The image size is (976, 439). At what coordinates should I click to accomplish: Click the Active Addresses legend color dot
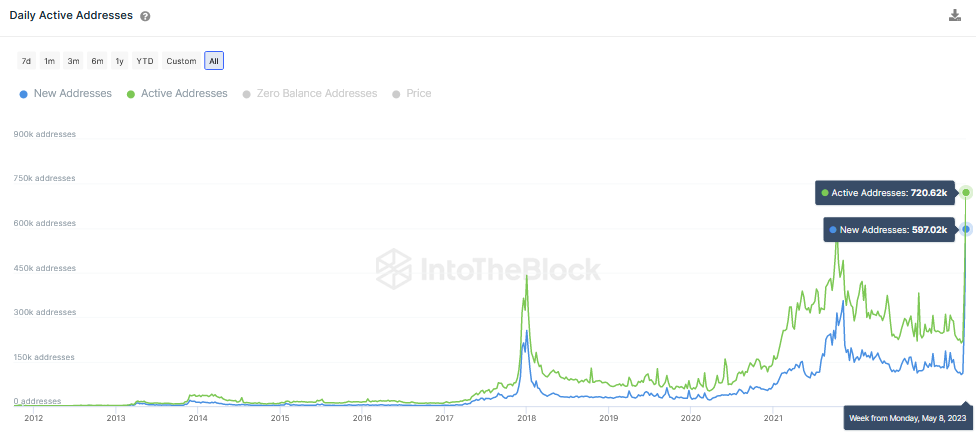click(130, 94)
